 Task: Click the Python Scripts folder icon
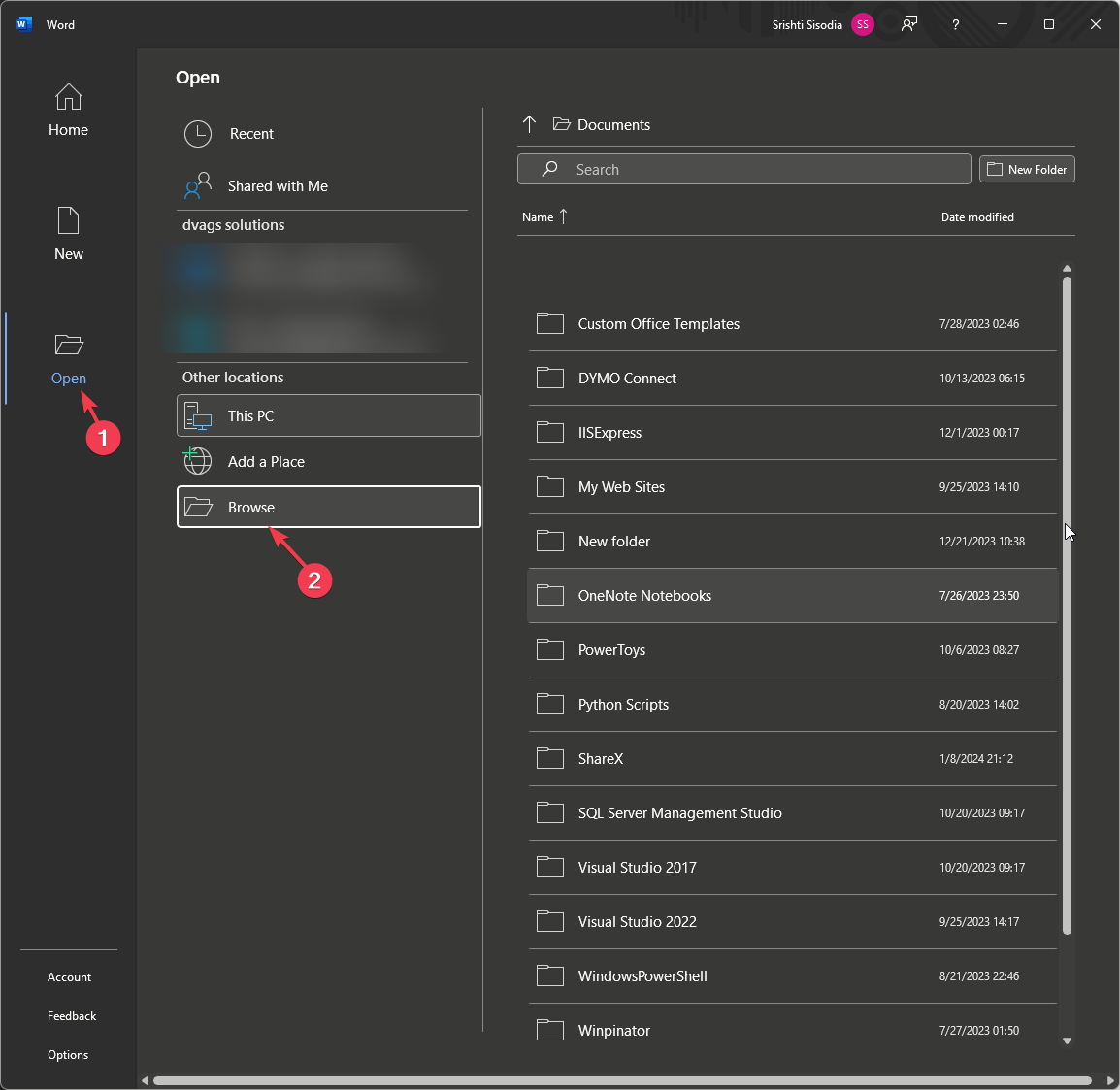pyautogui.click(x=550, y=704)
